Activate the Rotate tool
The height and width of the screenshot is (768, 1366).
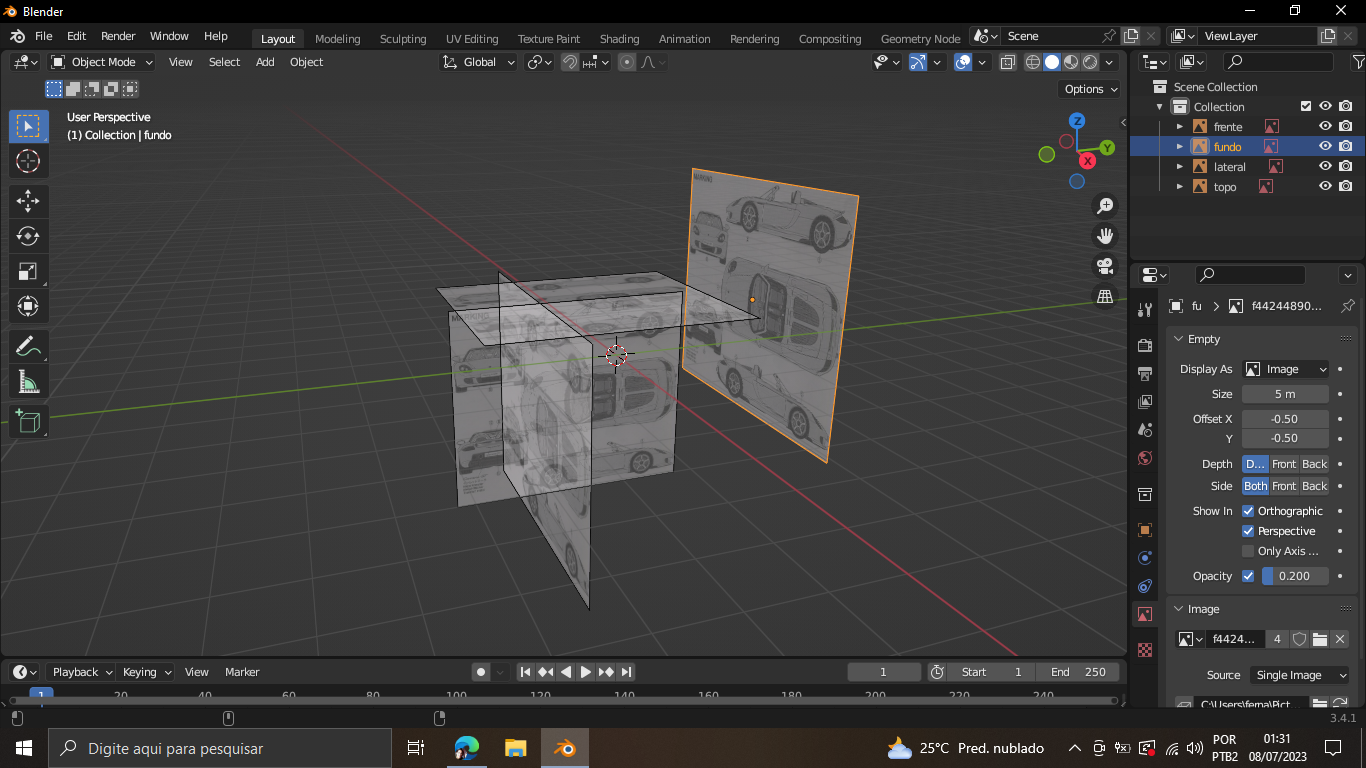(x=28, y=236)
